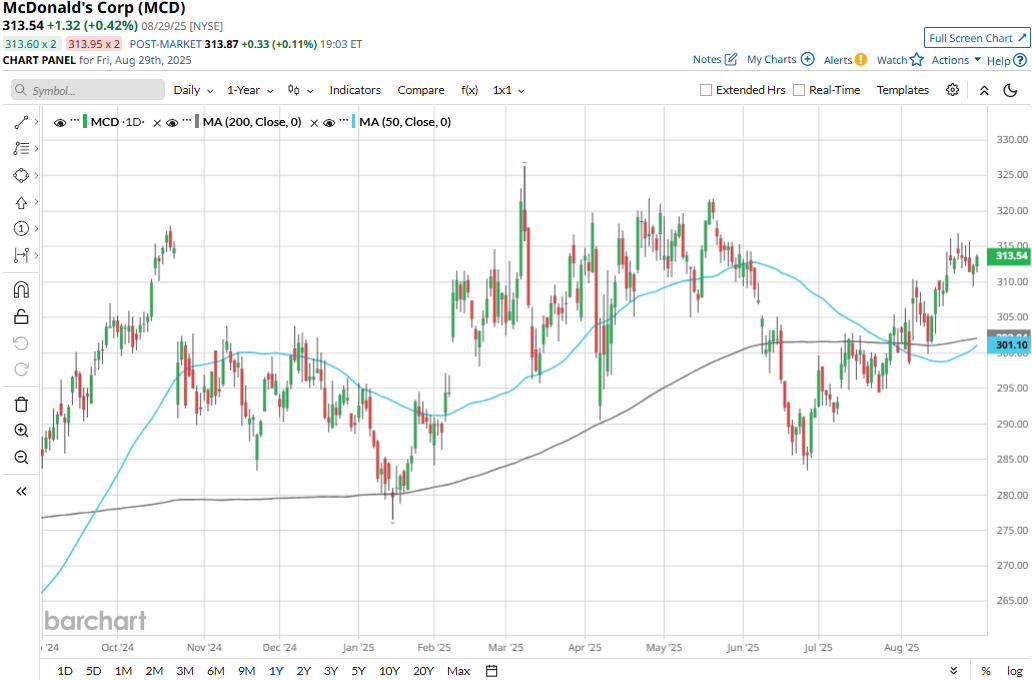Switch to dark mode
This screenshot has height=680, width=1032.
tap(1010, 90)
